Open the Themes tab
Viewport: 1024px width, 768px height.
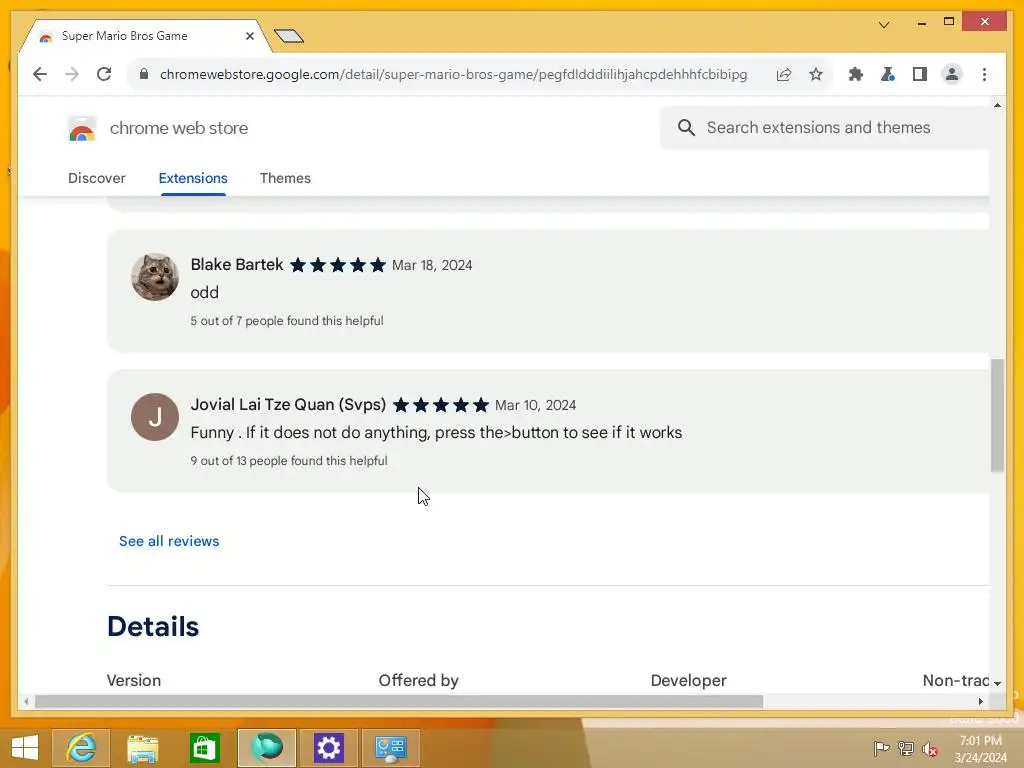pyautogui.click(x=285, y=178)
